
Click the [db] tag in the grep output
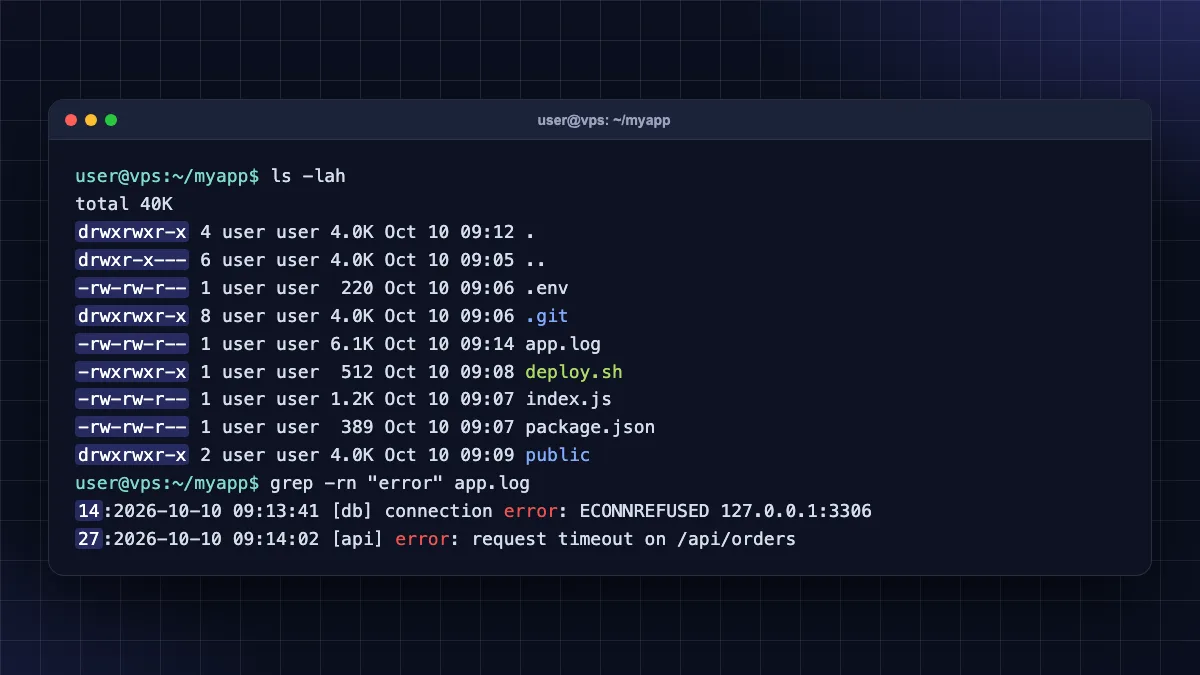click(x=352, y=511)
